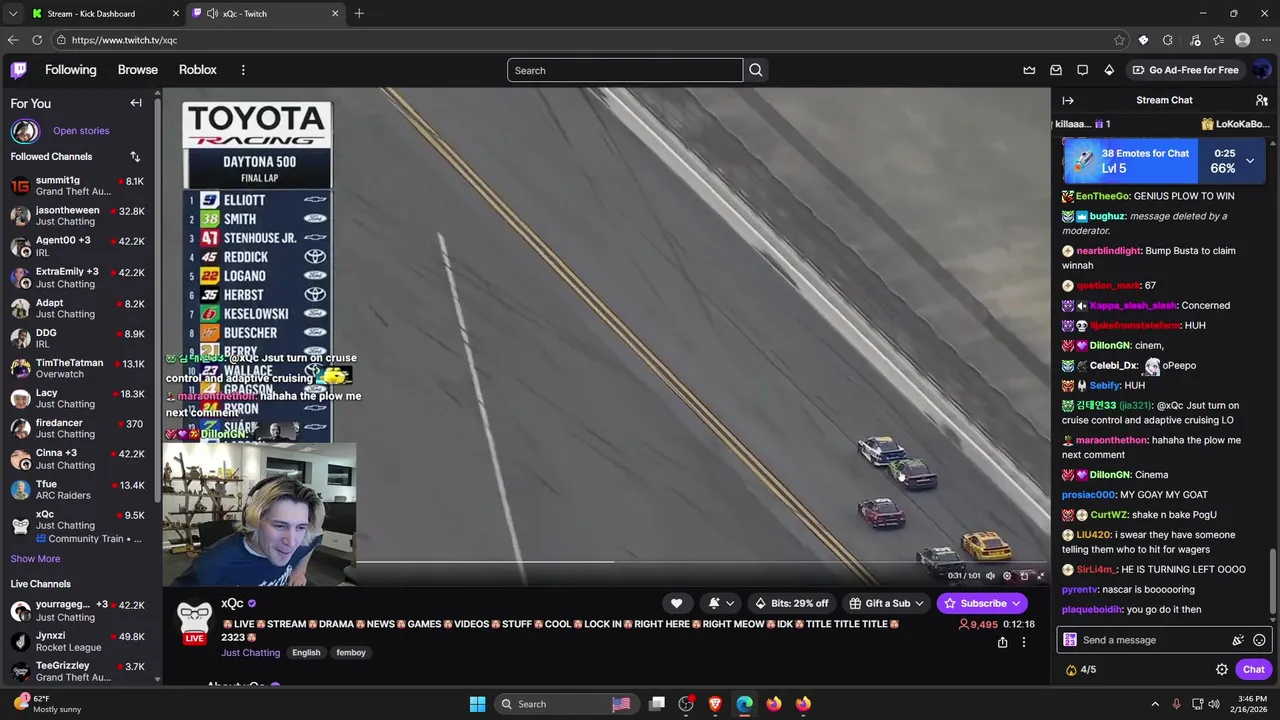Open chat settings gear icon
This screenshot has height=720, width=1280.
click(x=1222, y=669)
